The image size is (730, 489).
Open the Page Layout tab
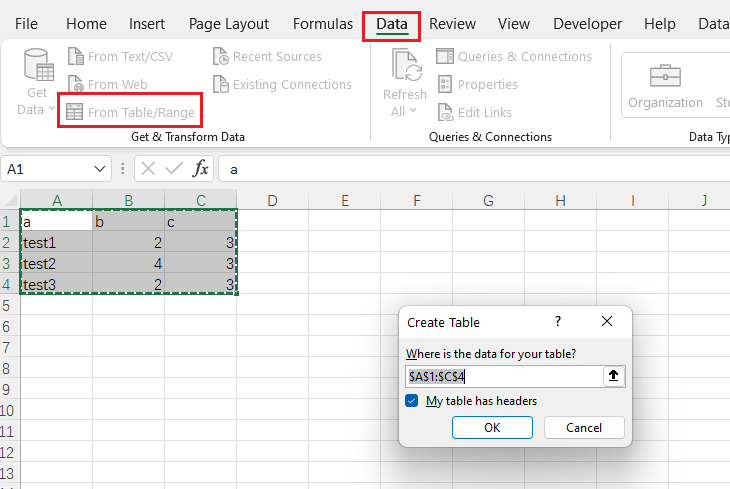click(x=229, y=24)
